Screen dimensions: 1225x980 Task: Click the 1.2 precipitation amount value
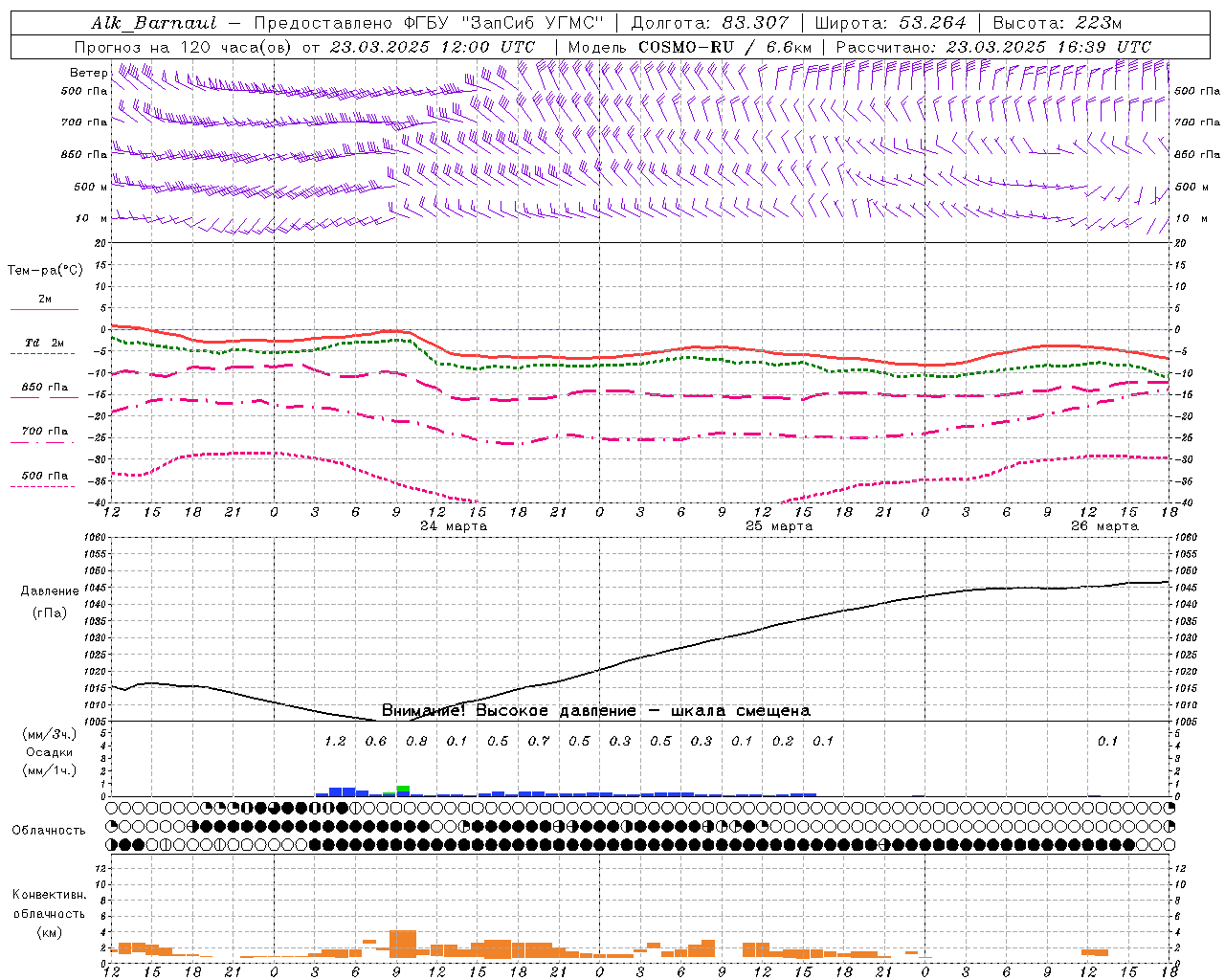(335, 741)
